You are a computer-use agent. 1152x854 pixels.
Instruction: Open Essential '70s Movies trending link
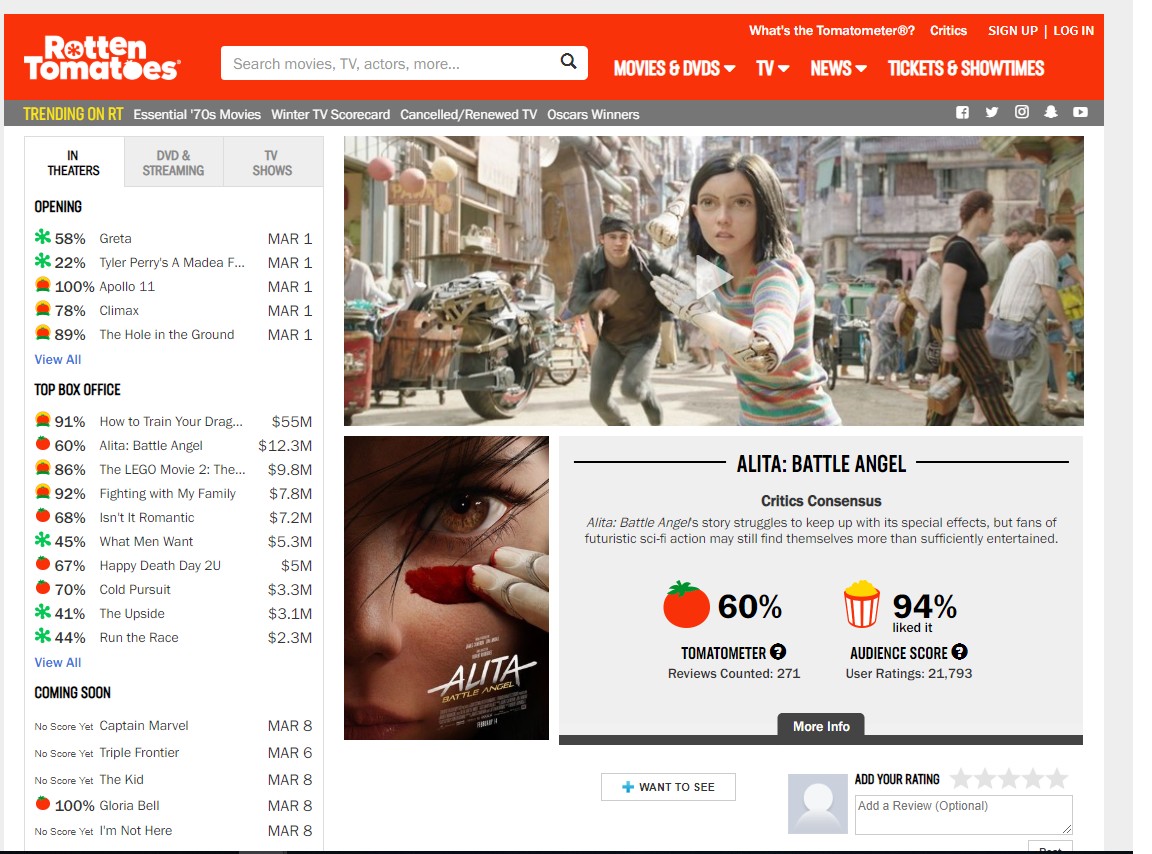[x=197, y=115]
